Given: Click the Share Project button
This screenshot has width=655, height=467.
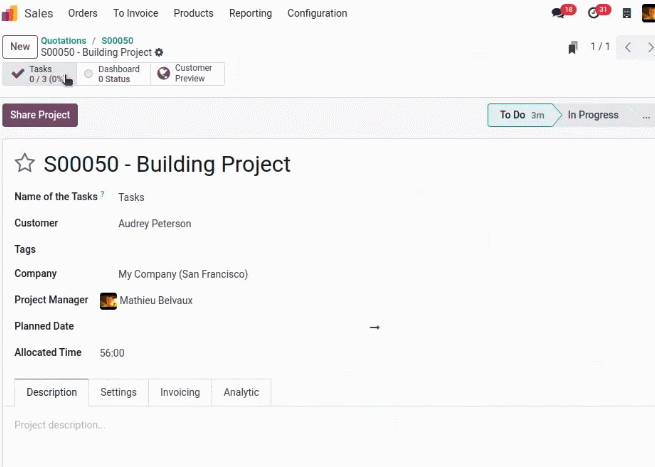Looking at the screenshot, I should coord(40,115).
